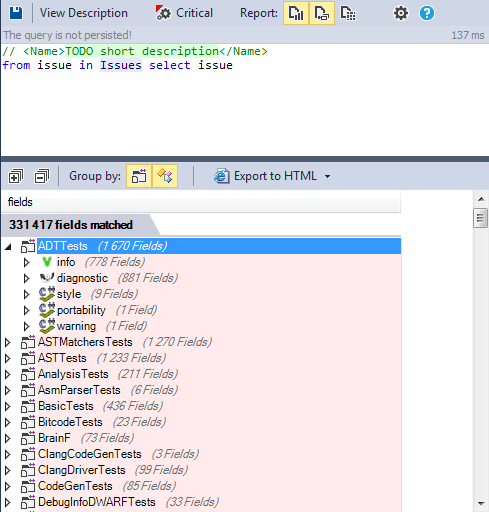Image resolution: width=489 pixels, height=512 pixels.
Task: Toggle the Critical rule flag
Action: click(x=184, y=13)
